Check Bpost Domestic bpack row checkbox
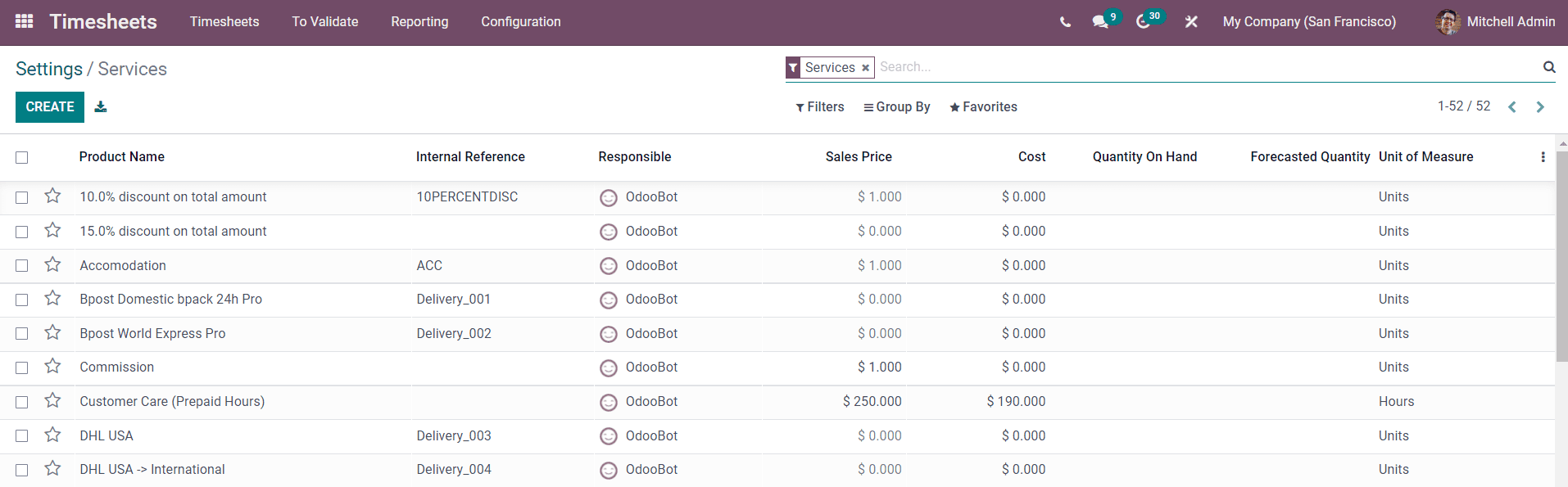The image size is (1568, 487). (x=22, y=300)
